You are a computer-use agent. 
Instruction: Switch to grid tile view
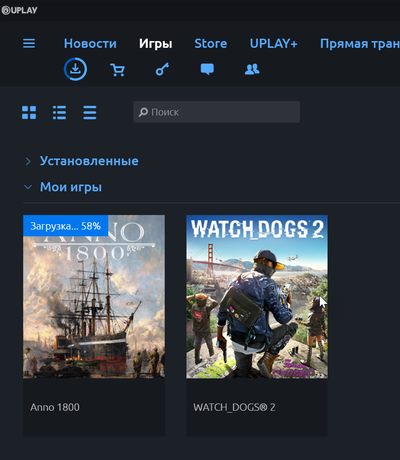point(29,113)
